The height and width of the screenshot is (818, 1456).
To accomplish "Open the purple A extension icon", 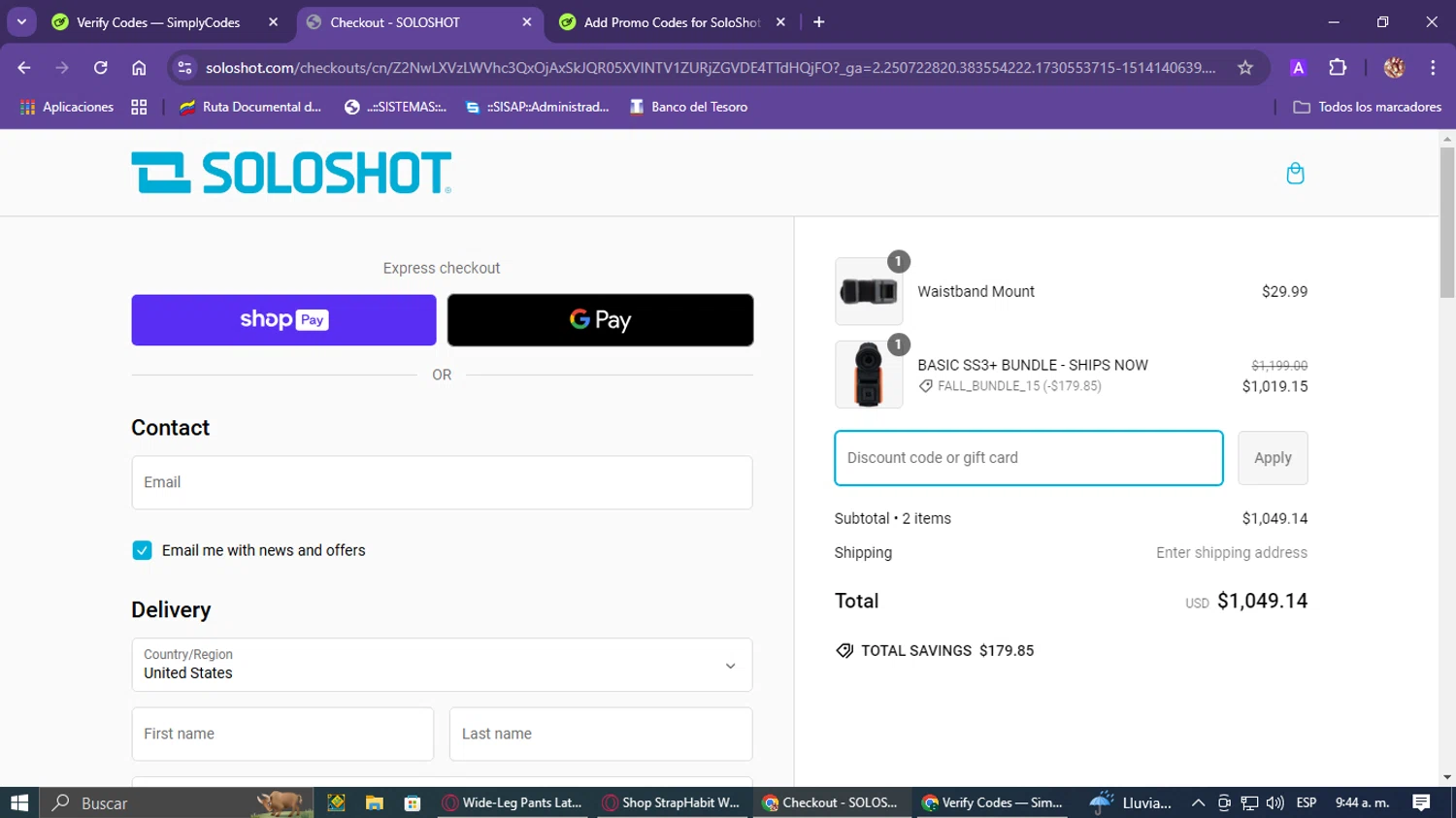I will 1298,68.
